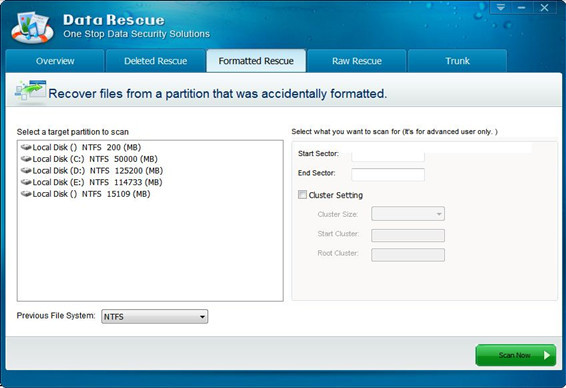This screenshot has height=388, width=566.
Task: Click the disk icon of the 15109 MB partition
Action: (26, 194)
